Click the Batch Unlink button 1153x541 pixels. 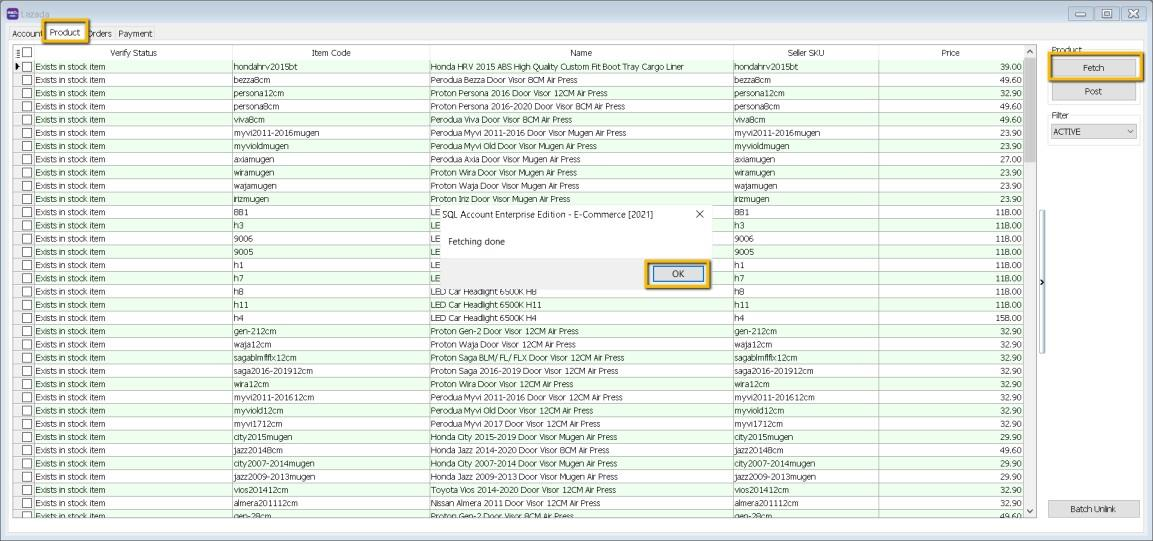[1093, 509]
